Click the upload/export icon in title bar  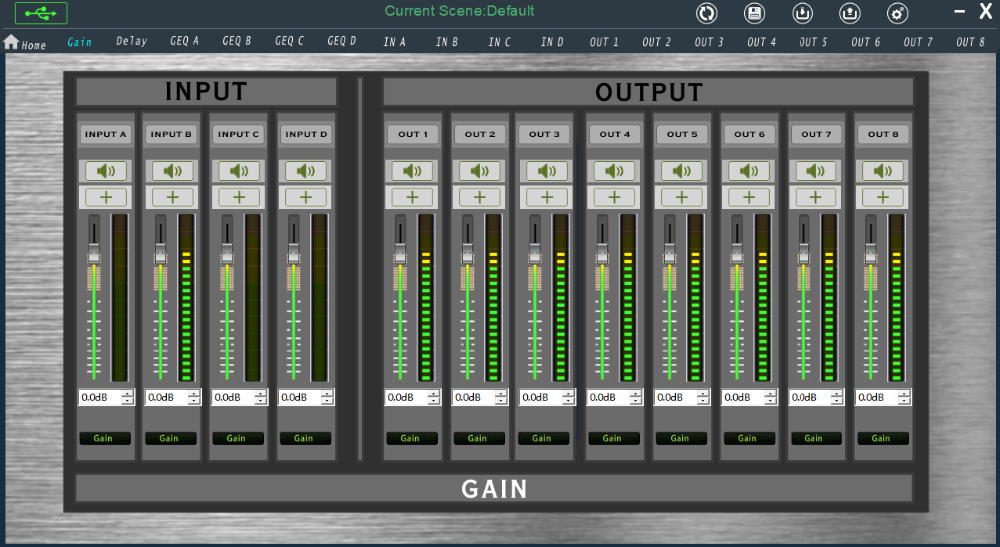tap(850, 13)
